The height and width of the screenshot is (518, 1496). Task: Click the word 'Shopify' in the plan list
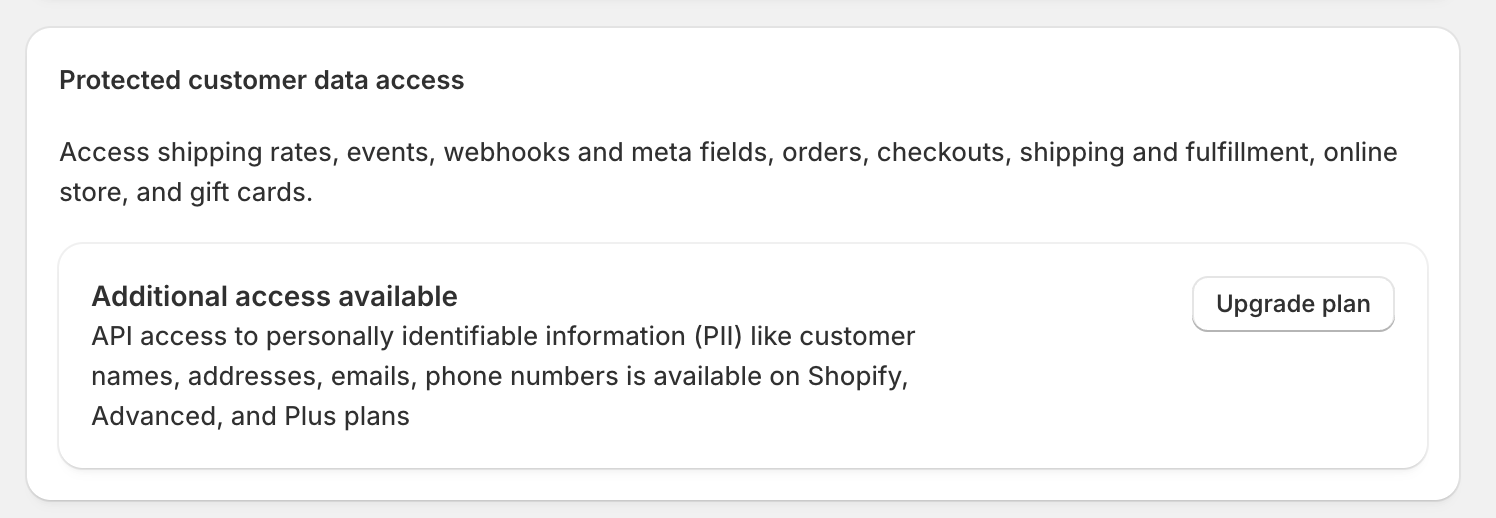[855, 376]
